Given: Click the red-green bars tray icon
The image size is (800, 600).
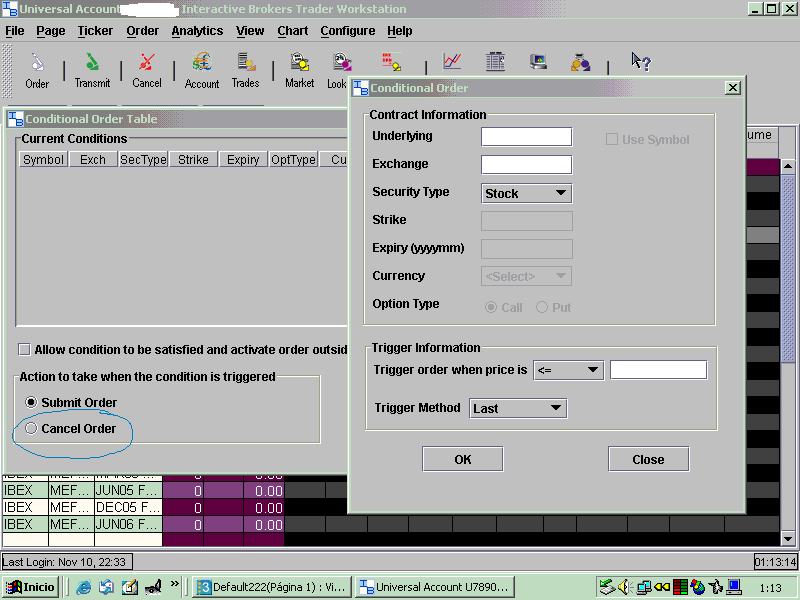Looking at the screenshot, I should [x=680, y=587].
